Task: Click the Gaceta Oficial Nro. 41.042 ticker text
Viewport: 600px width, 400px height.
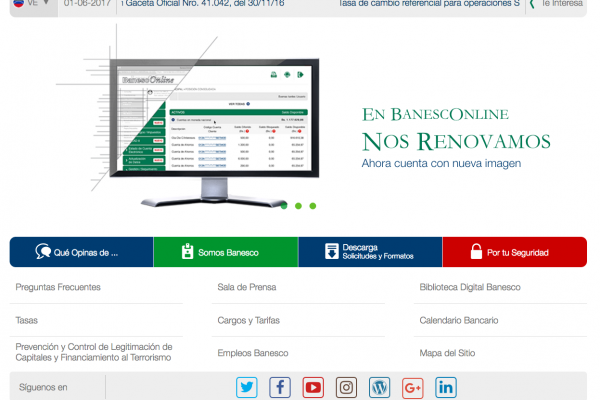Action: point(205,3)
